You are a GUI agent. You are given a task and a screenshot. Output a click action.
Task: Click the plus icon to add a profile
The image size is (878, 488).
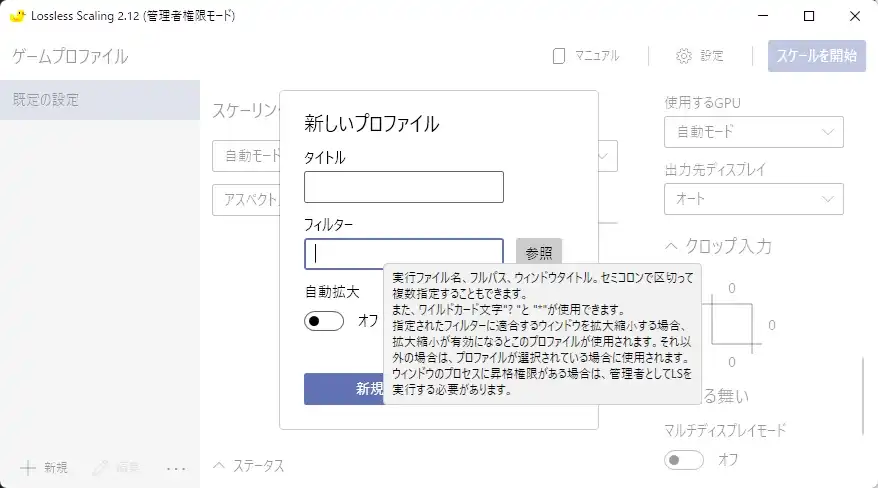[x=28, y=467]
